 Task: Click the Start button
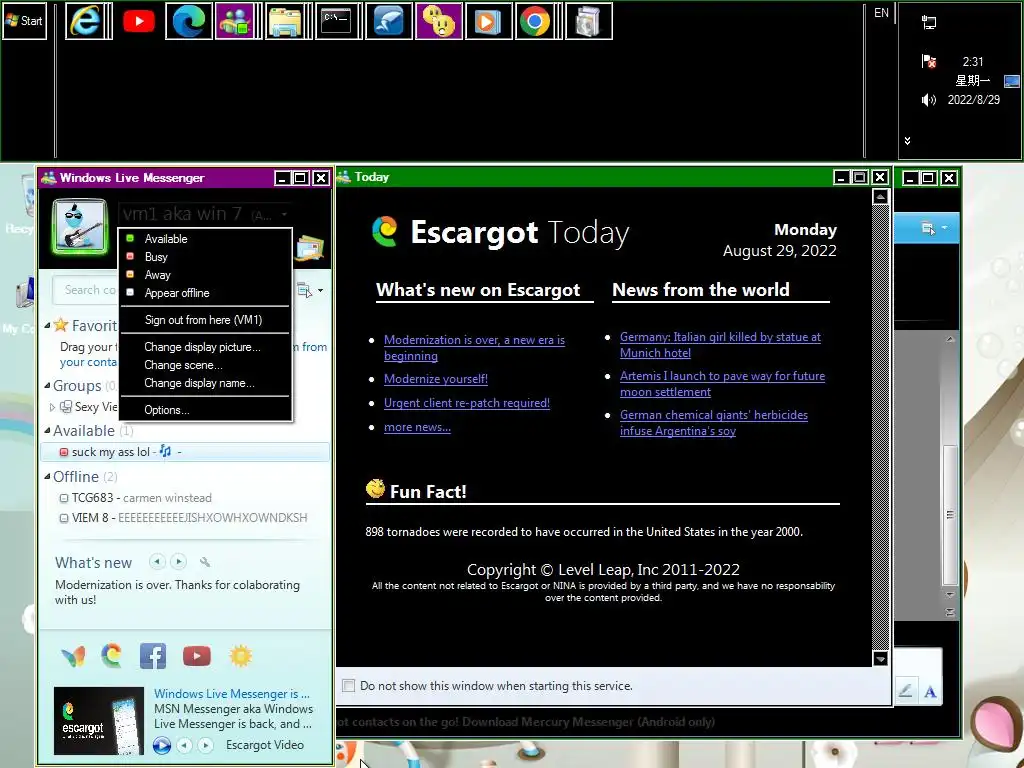tap(24, 21)
